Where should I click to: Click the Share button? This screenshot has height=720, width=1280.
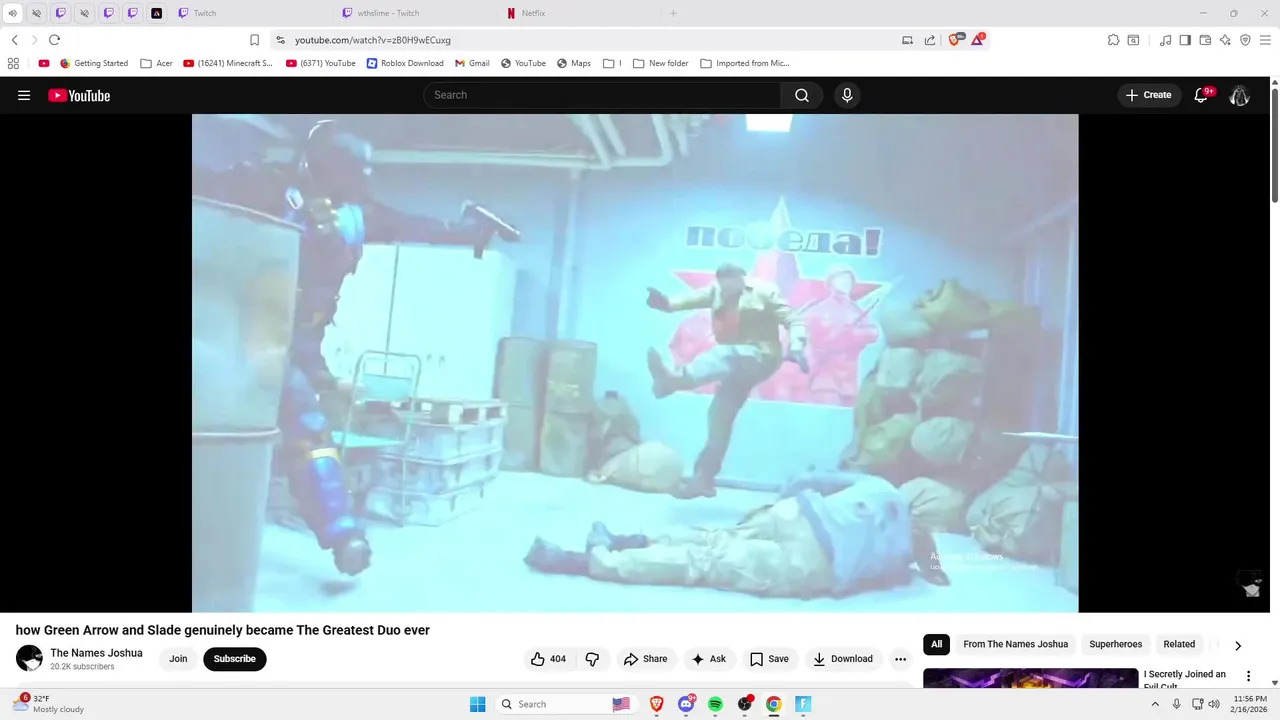[645, 659]
